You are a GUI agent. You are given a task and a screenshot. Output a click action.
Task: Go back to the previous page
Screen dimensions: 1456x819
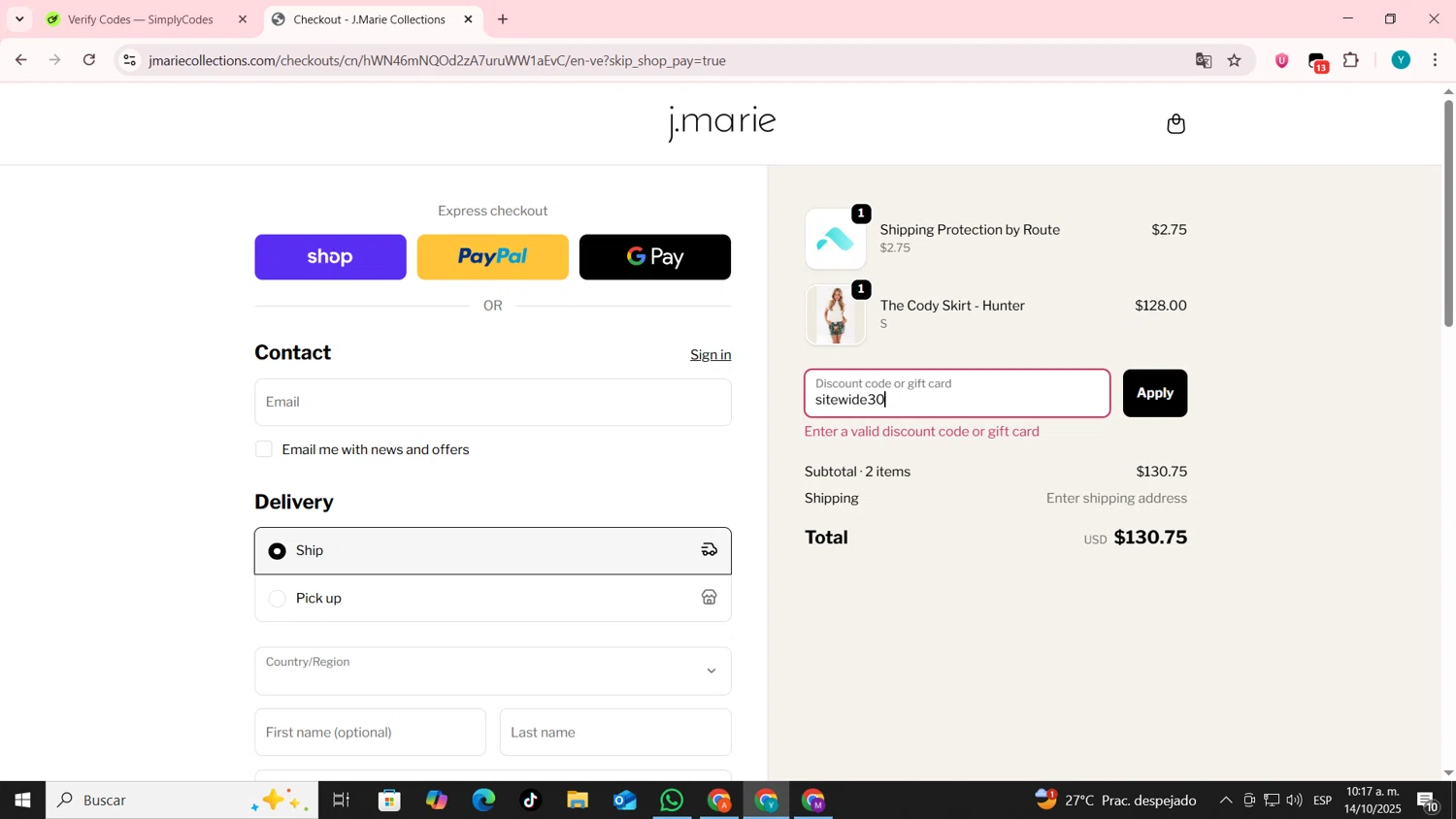(x=20, y=60)
